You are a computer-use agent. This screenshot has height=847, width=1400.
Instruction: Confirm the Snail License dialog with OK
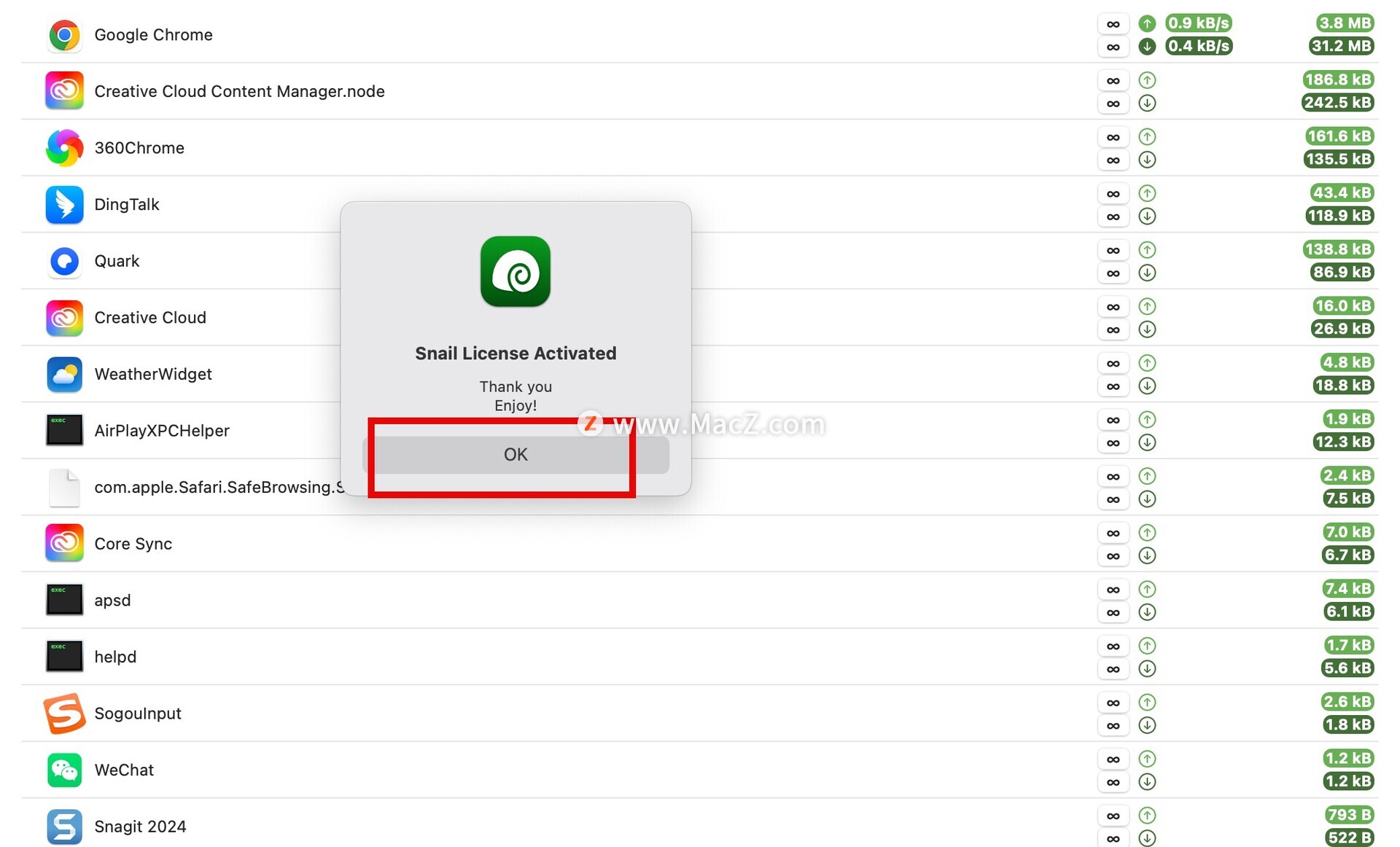tap(516, 455)
